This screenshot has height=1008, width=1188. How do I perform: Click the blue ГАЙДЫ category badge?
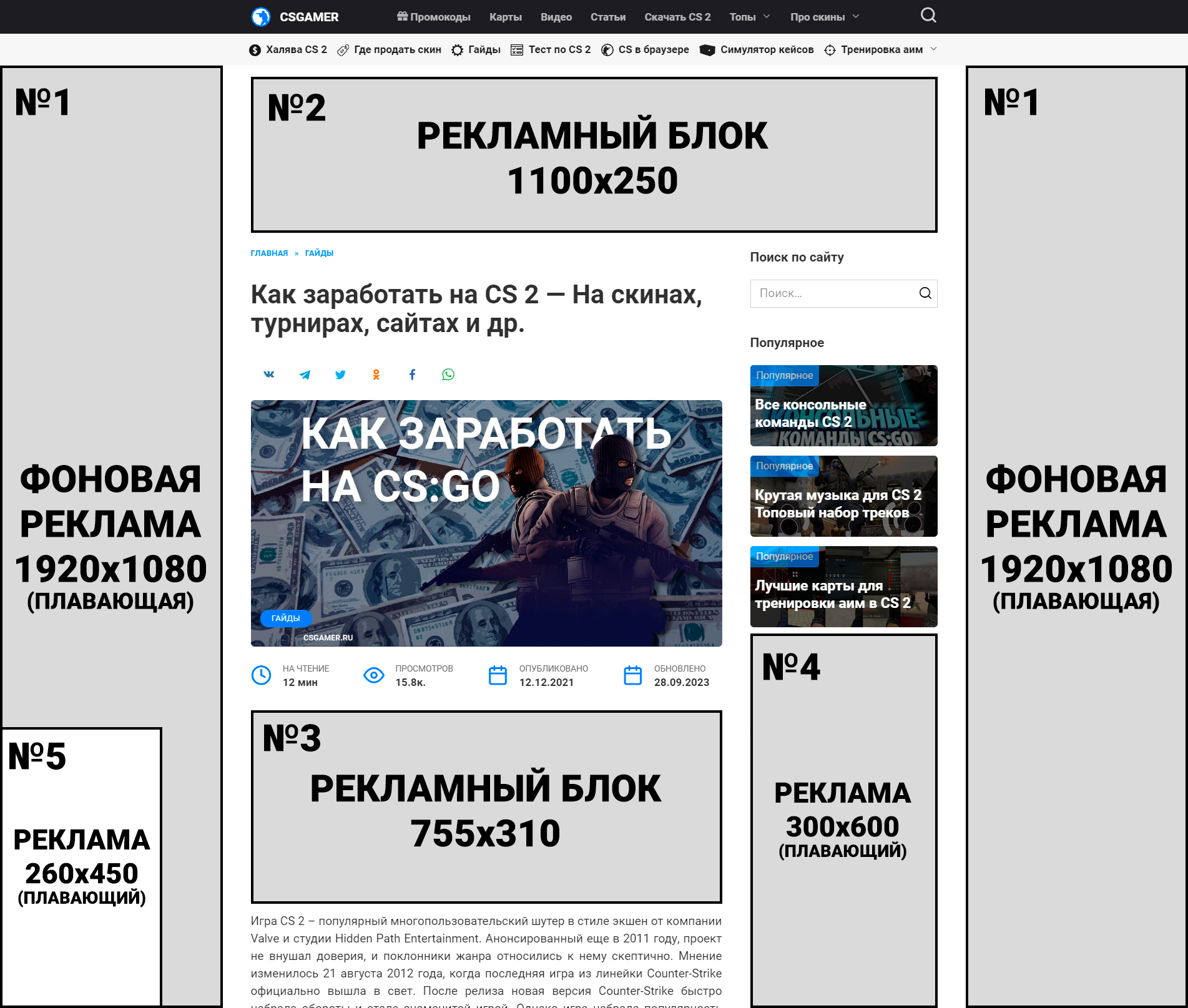(x=286, y=618)
